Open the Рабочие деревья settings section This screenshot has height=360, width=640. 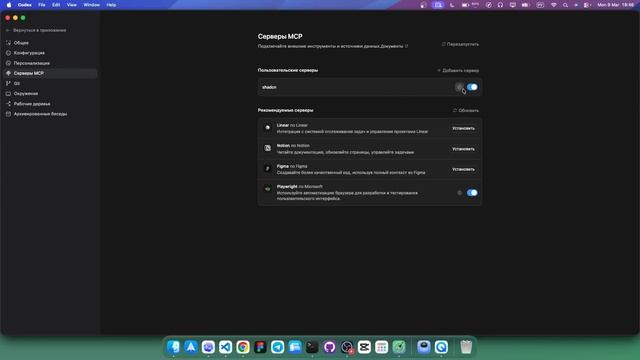pyautogui.click(x=32, y=104)
